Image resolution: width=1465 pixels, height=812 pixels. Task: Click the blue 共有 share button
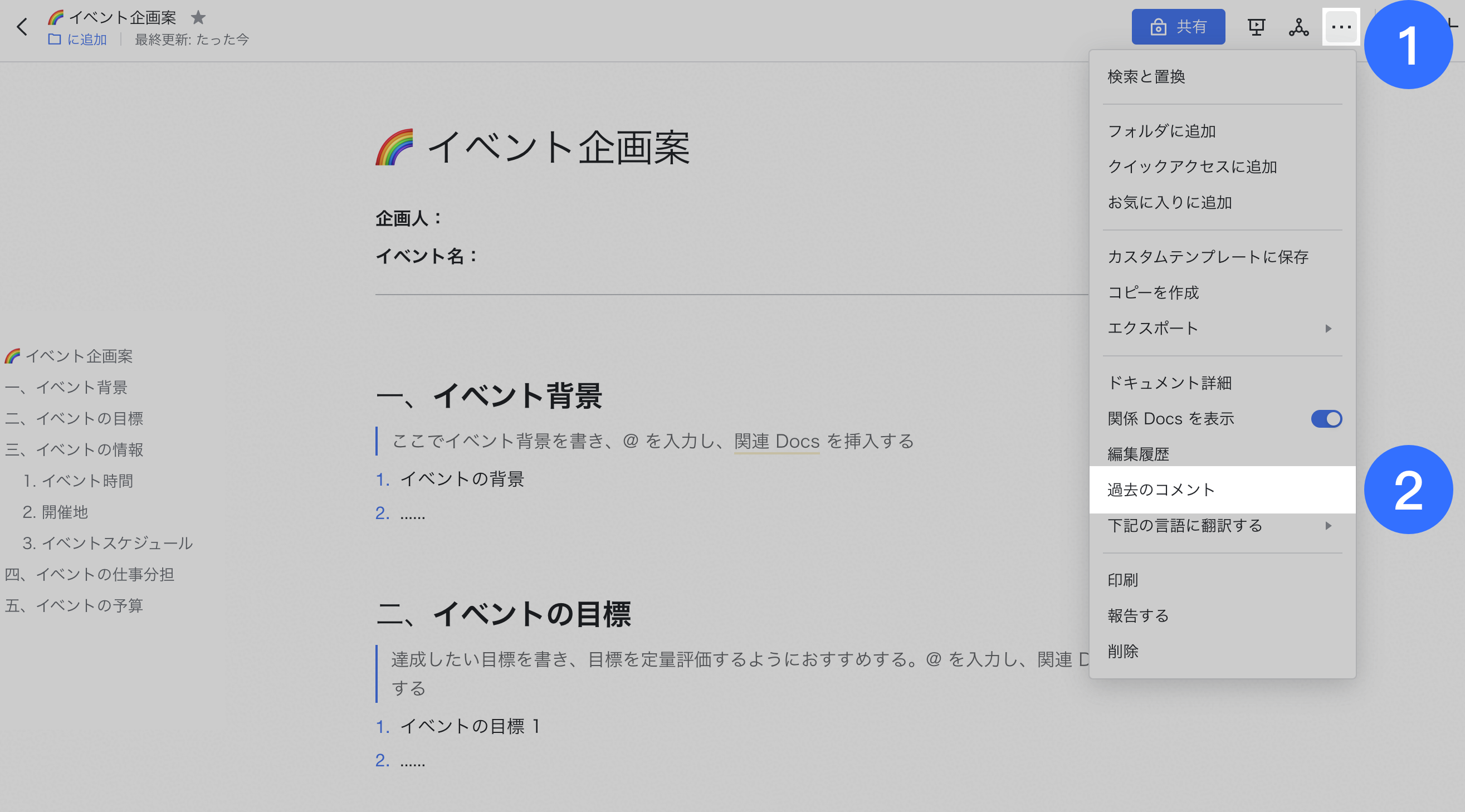pyautogui.click(x=1178, y=27)
